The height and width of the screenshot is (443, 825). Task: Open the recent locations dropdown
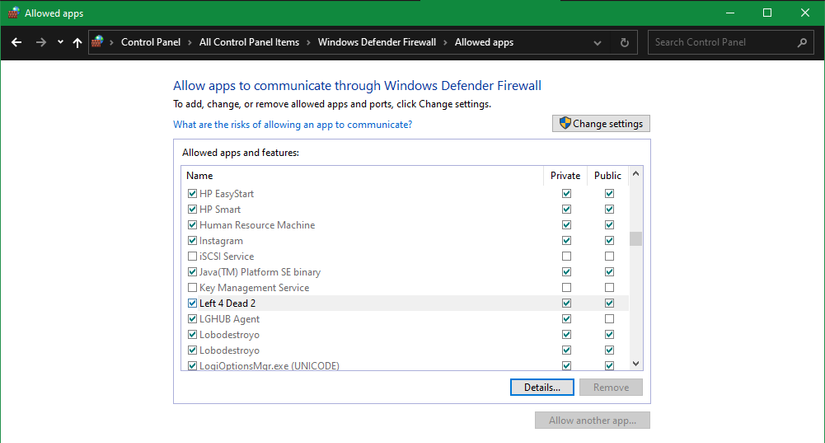[x=60, y=43]
